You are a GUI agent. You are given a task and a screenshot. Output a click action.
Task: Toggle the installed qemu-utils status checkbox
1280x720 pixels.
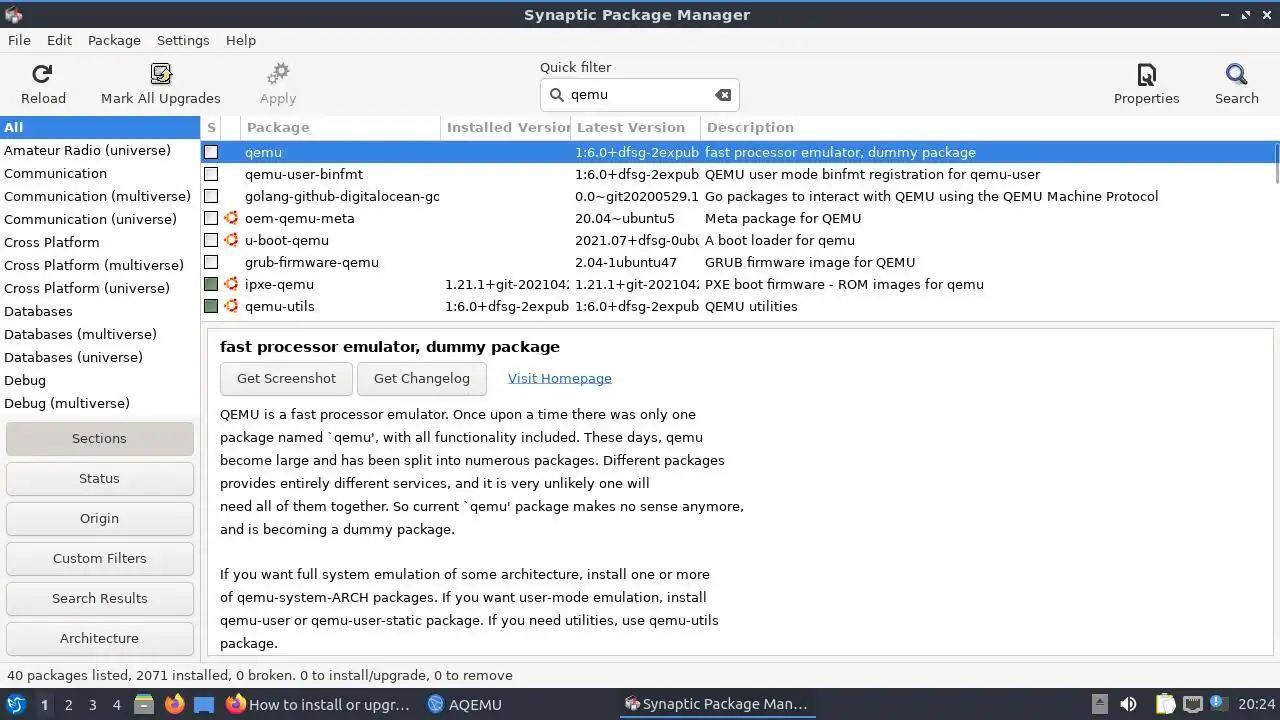coord(211,306)
